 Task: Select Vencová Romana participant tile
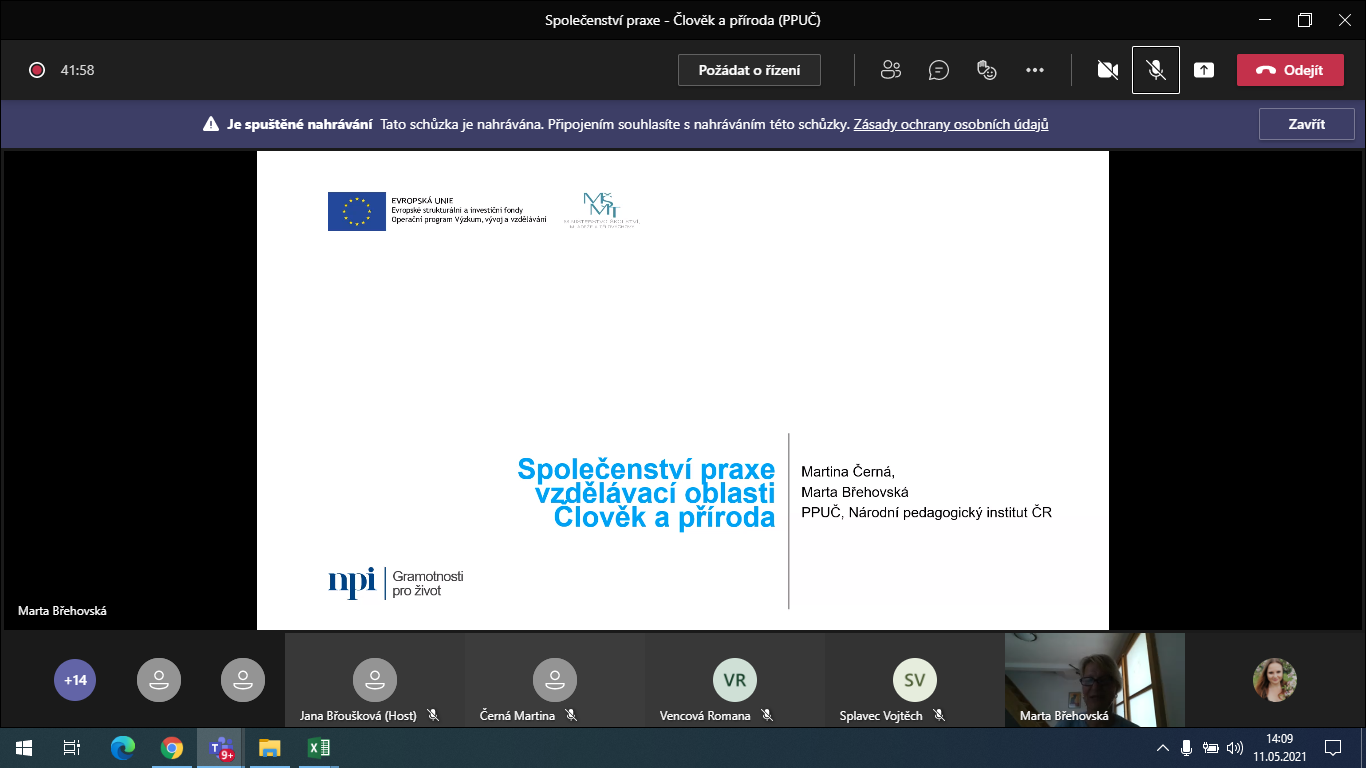(x=735, y=681)
